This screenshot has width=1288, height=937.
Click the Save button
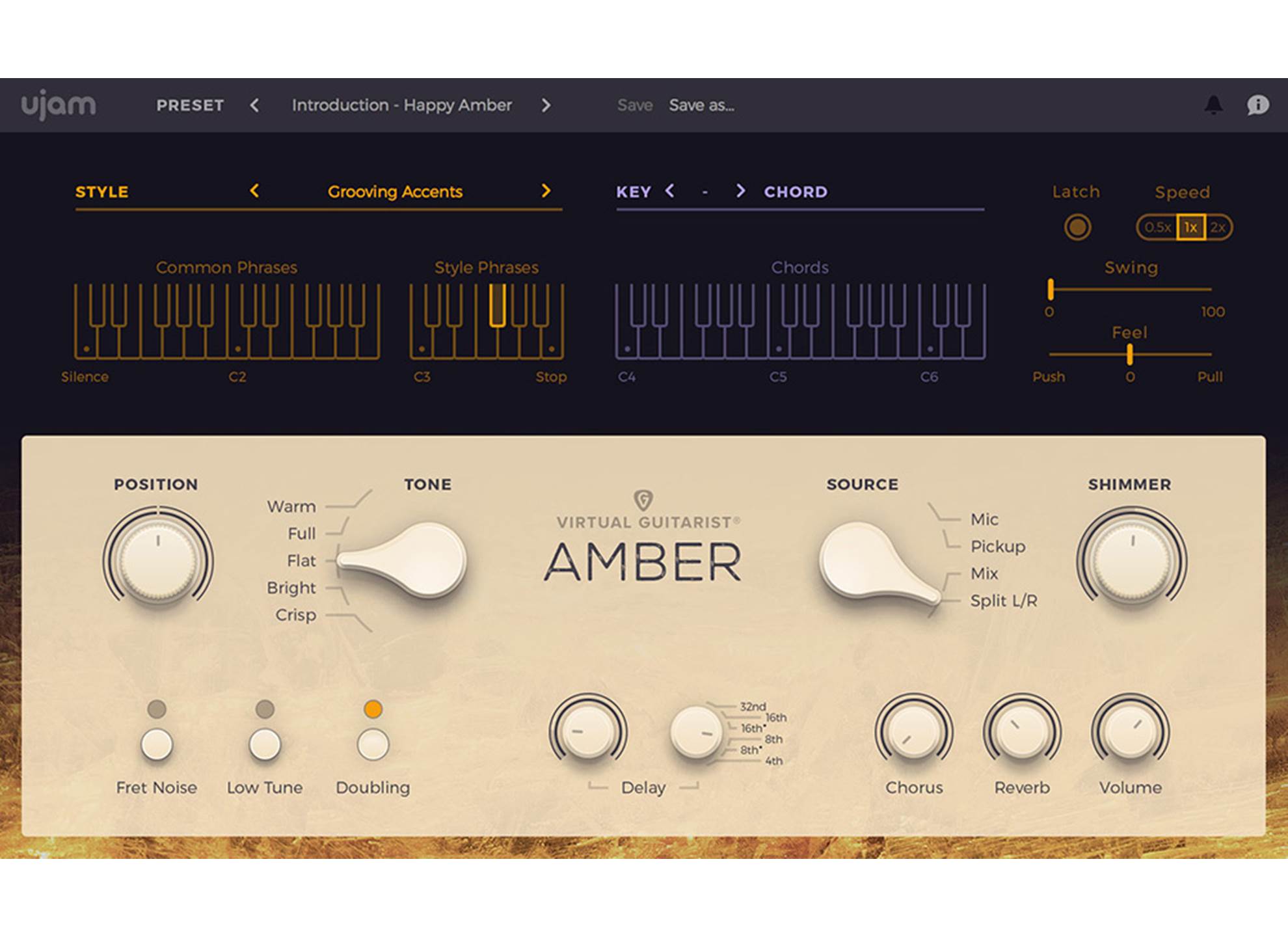pyautogui.click(x=635, y=105)
